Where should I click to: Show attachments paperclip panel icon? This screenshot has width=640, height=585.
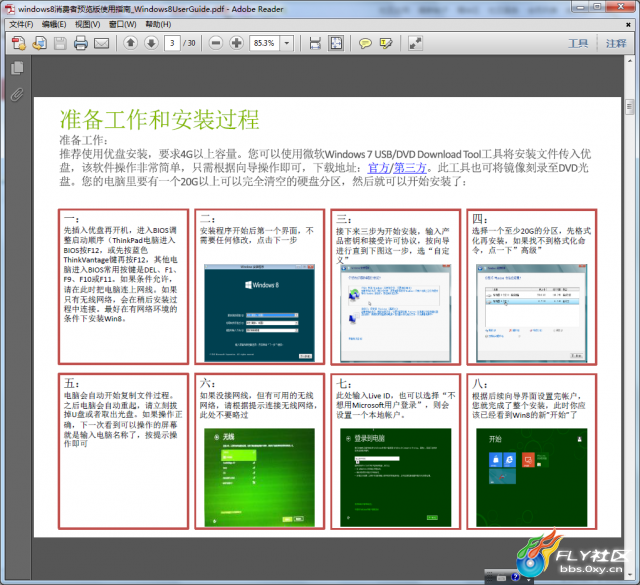click(17, 95)
